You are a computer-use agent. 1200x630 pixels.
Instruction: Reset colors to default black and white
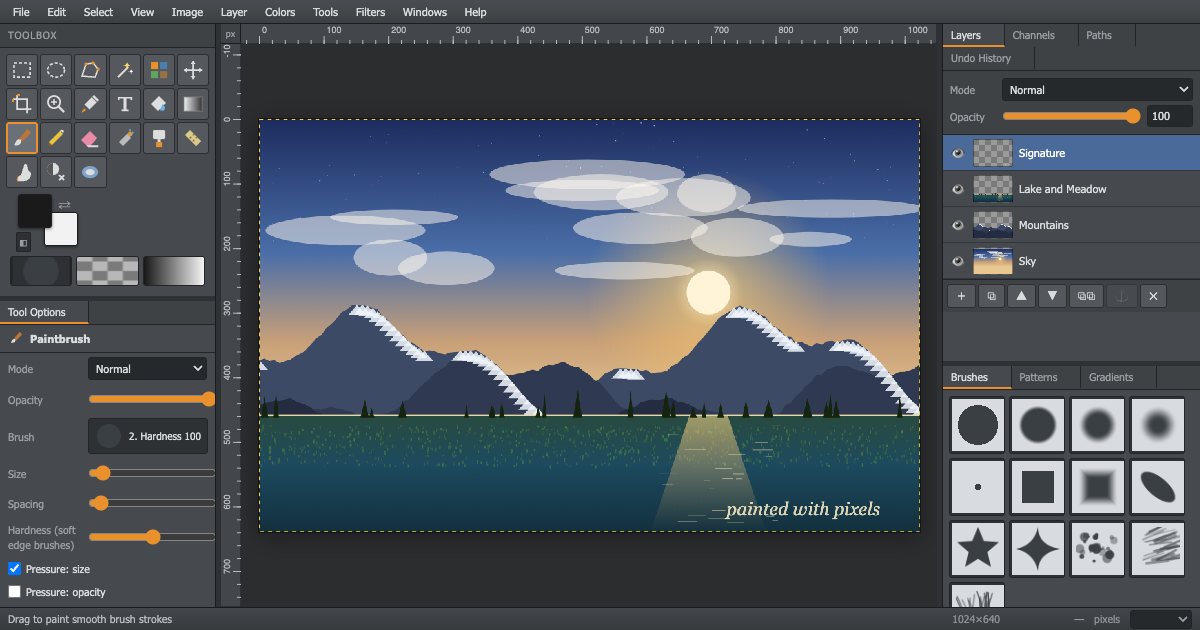click(x=24, y=242)
